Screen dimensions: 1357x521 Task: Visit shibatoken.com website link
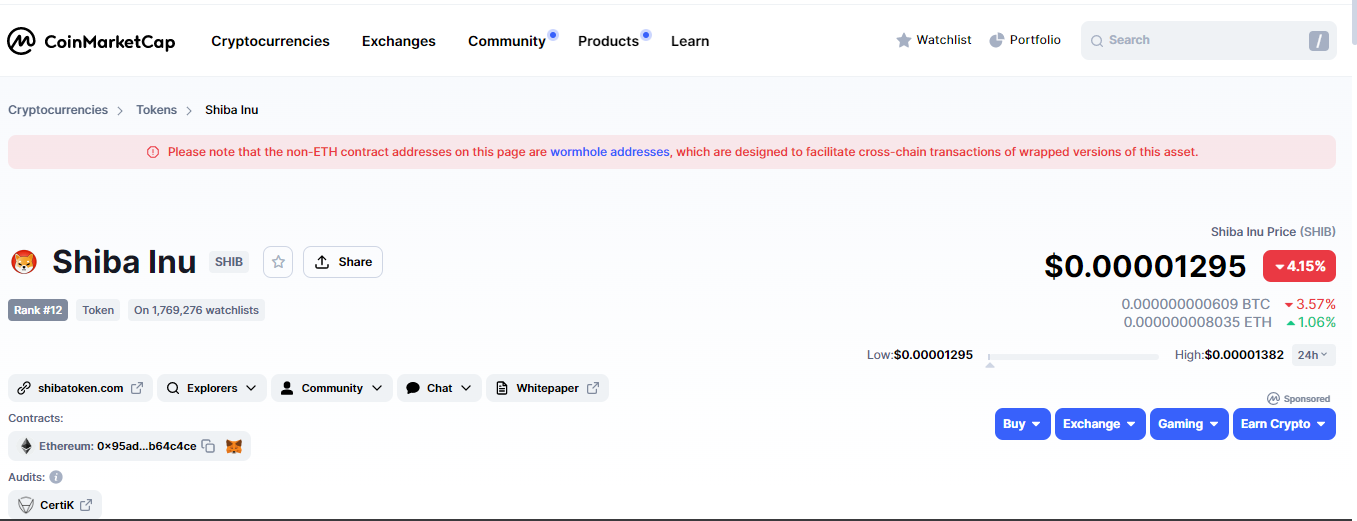pos(80,388)
